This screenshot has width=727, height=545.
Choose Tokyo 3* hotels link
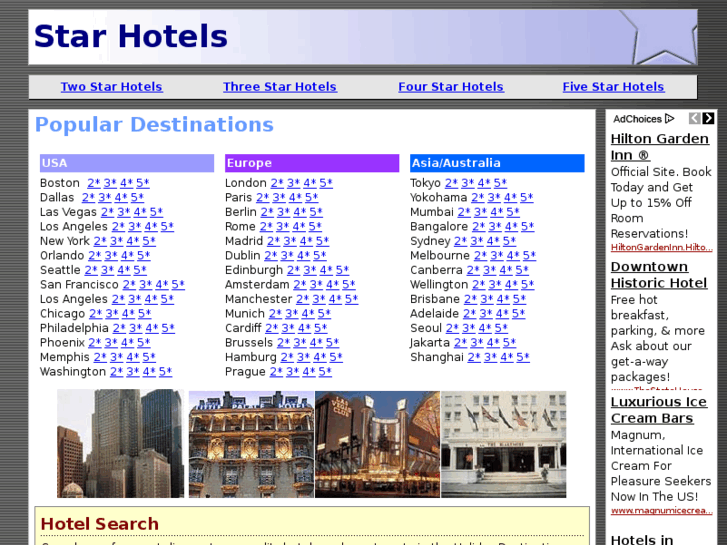[x=467, y=183]
